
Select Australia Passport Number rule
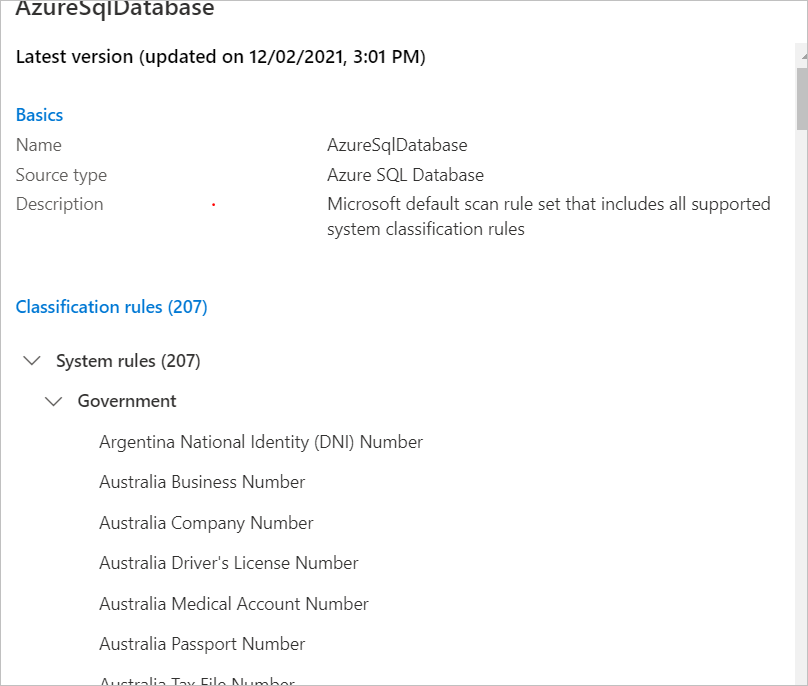pyautogui.click(x=202, y=643)
